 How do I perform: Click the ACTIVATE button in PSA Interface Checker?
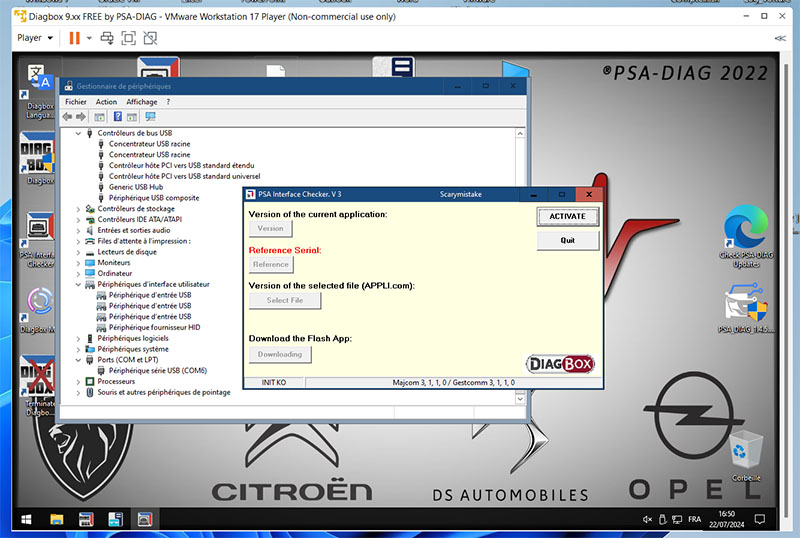(x=567, y=216)
